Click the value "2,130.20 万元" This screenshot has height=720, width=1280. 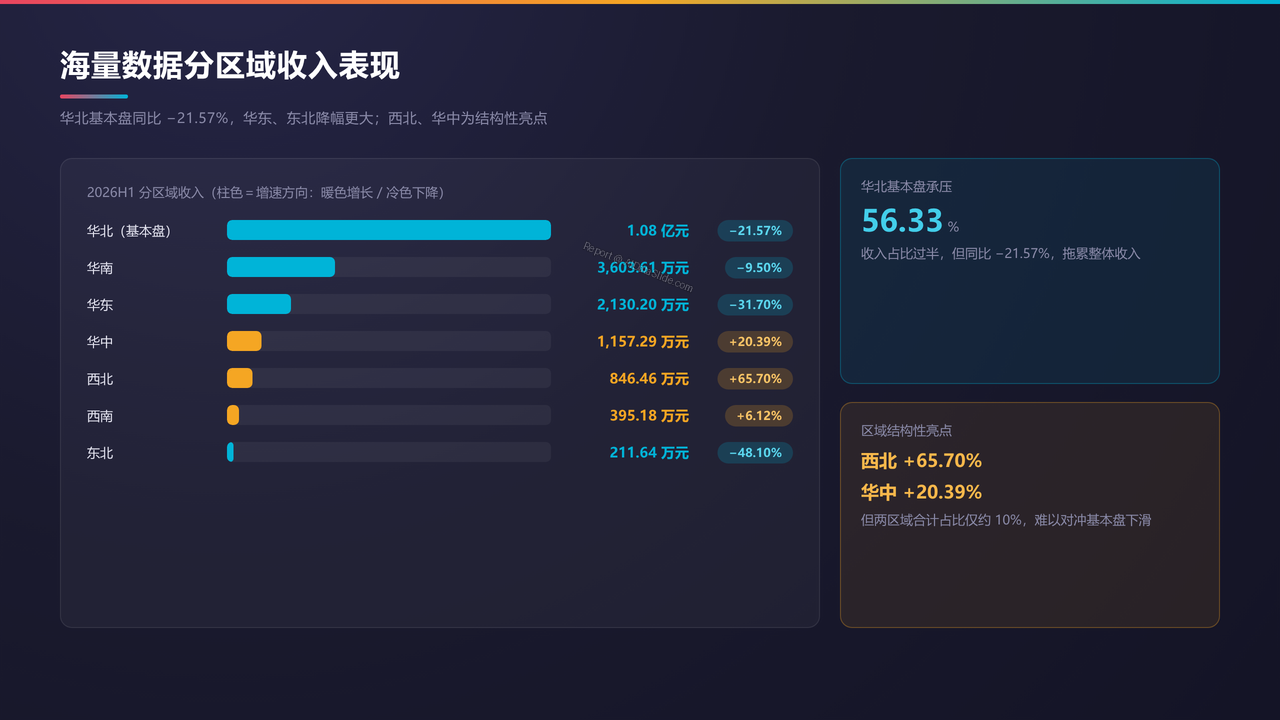point(643,305)
